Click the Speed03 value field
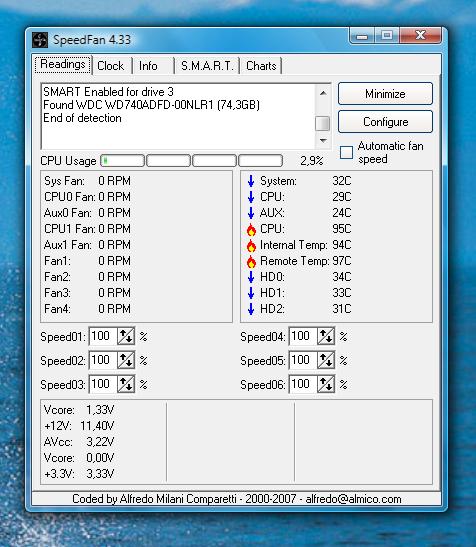Viewport: 476px width, 547px height. click(x=103, y=384)
